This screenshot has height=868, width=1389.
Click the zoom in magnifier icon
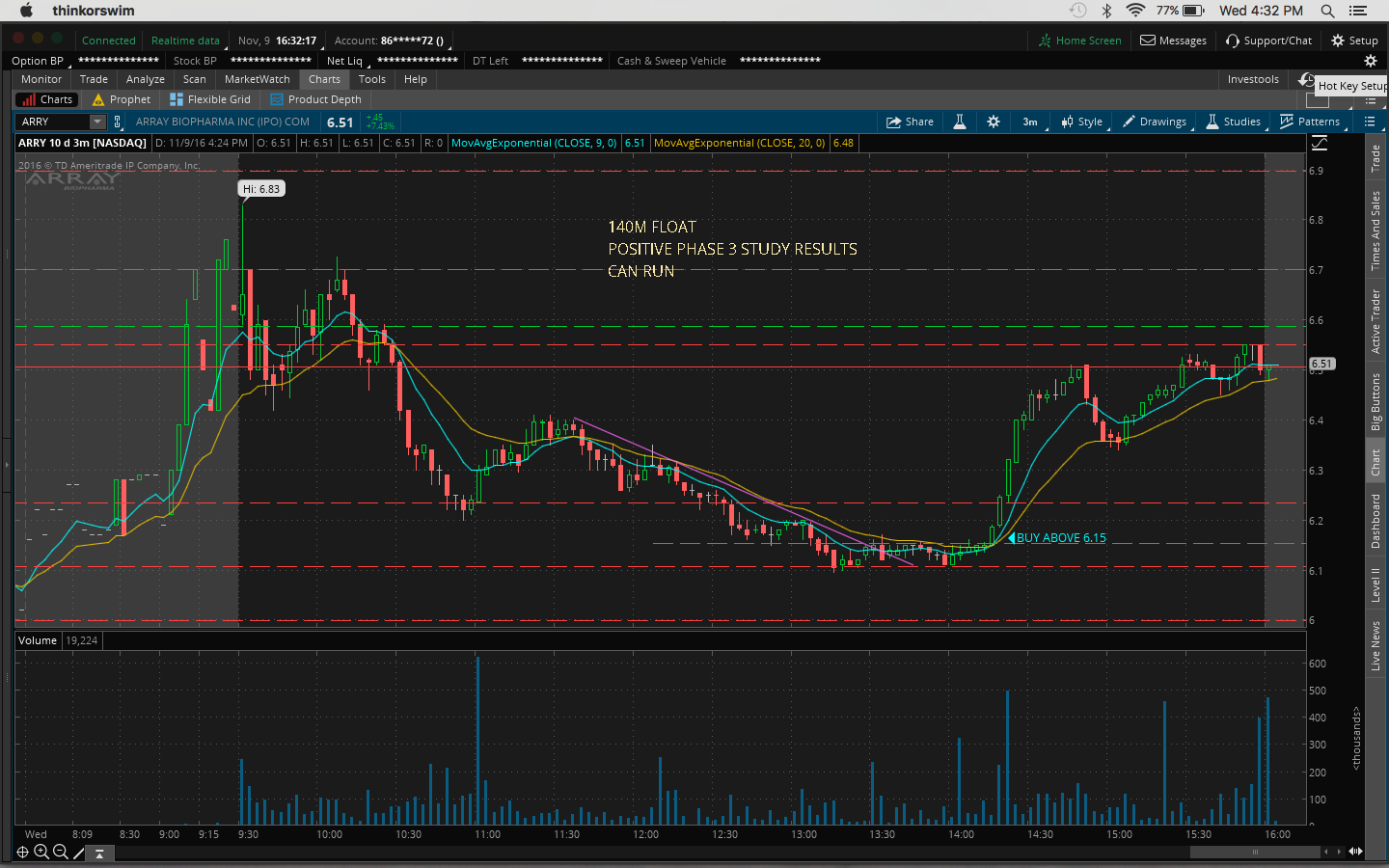pyautogui.click(x=41, y=852)
